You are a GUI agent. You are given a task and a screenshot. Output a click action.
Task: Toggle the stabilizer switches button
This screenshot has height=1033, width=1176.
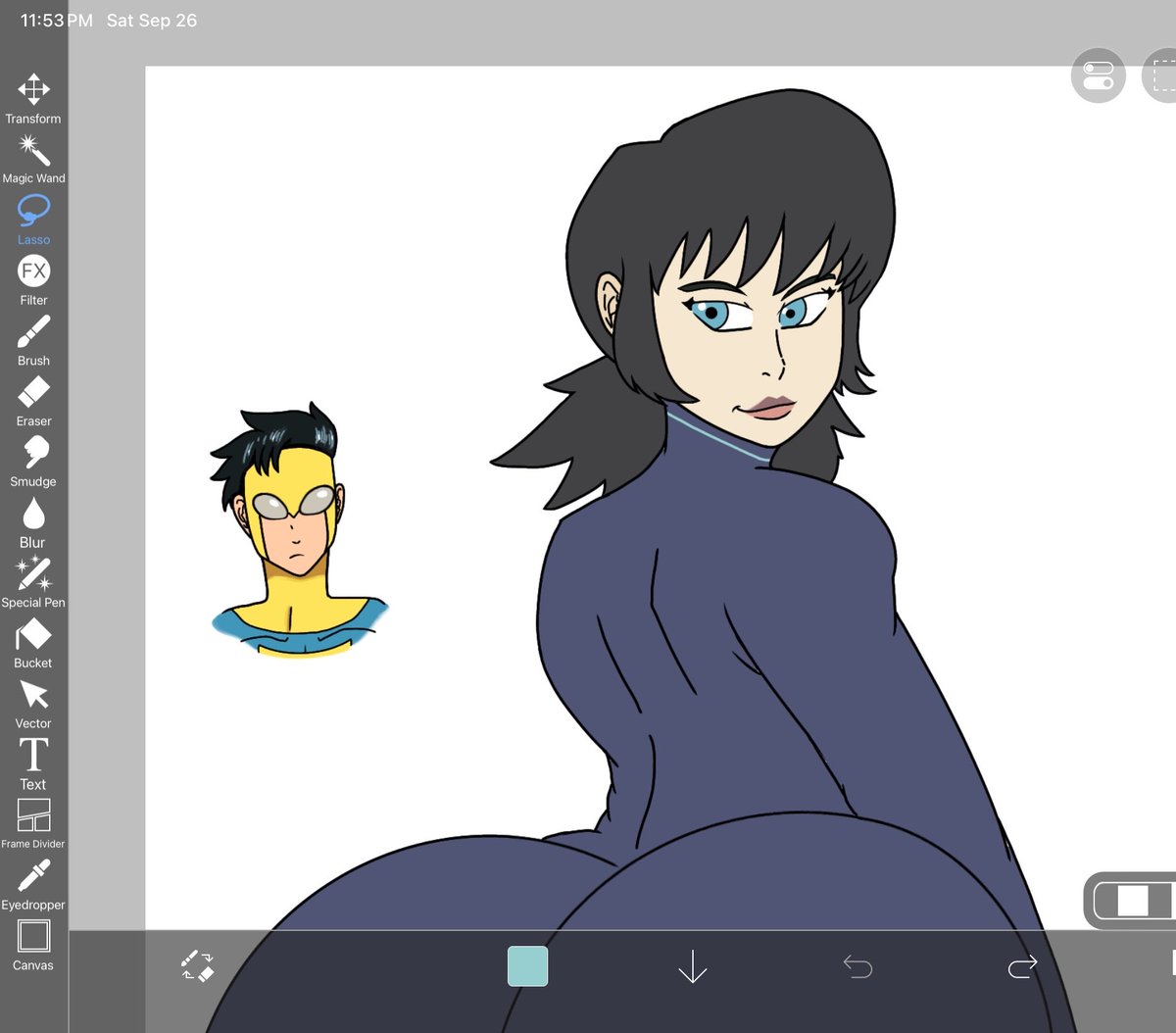[x=1099, y=75]
